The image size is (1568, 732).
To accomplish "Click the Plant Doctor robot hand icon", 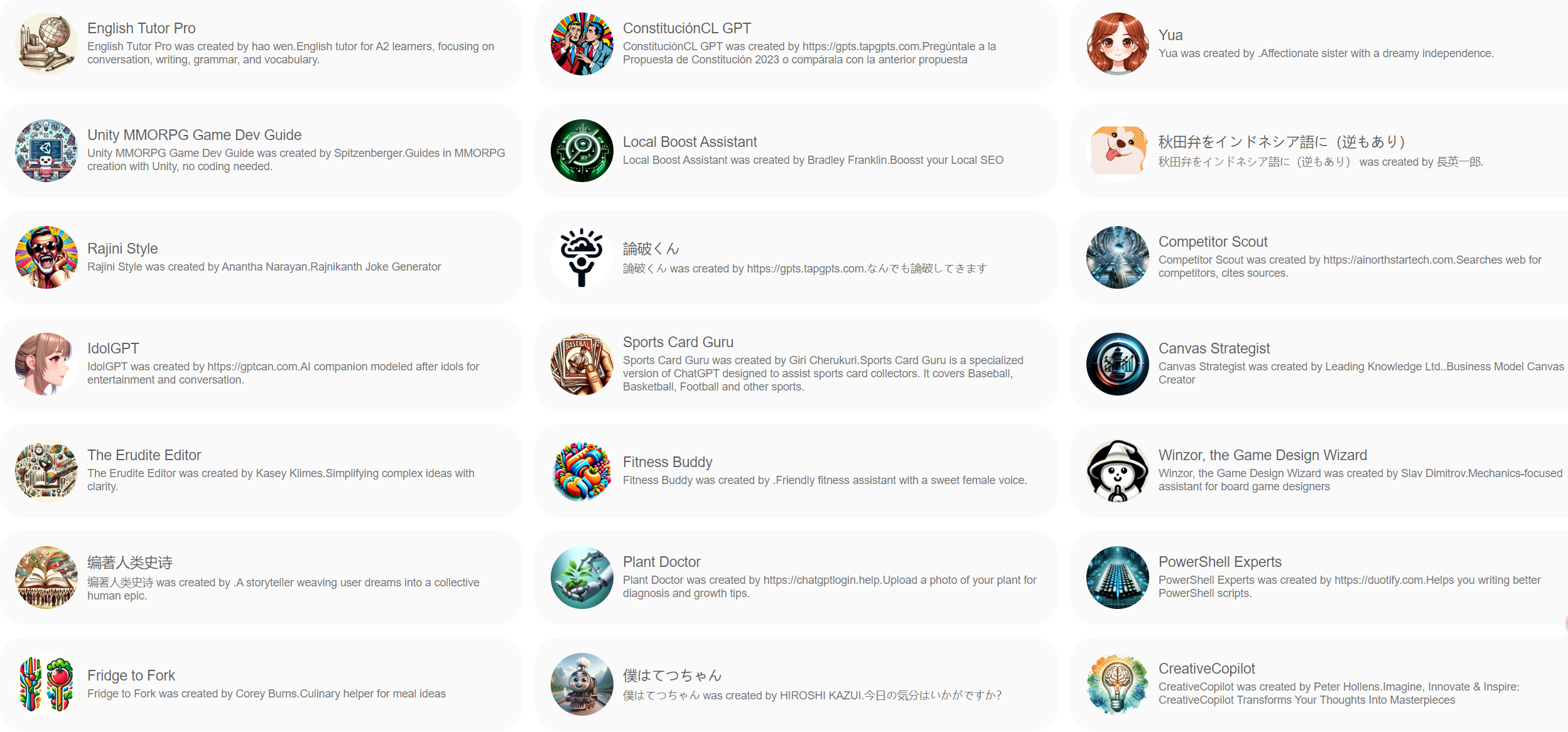I will [582, 578].
